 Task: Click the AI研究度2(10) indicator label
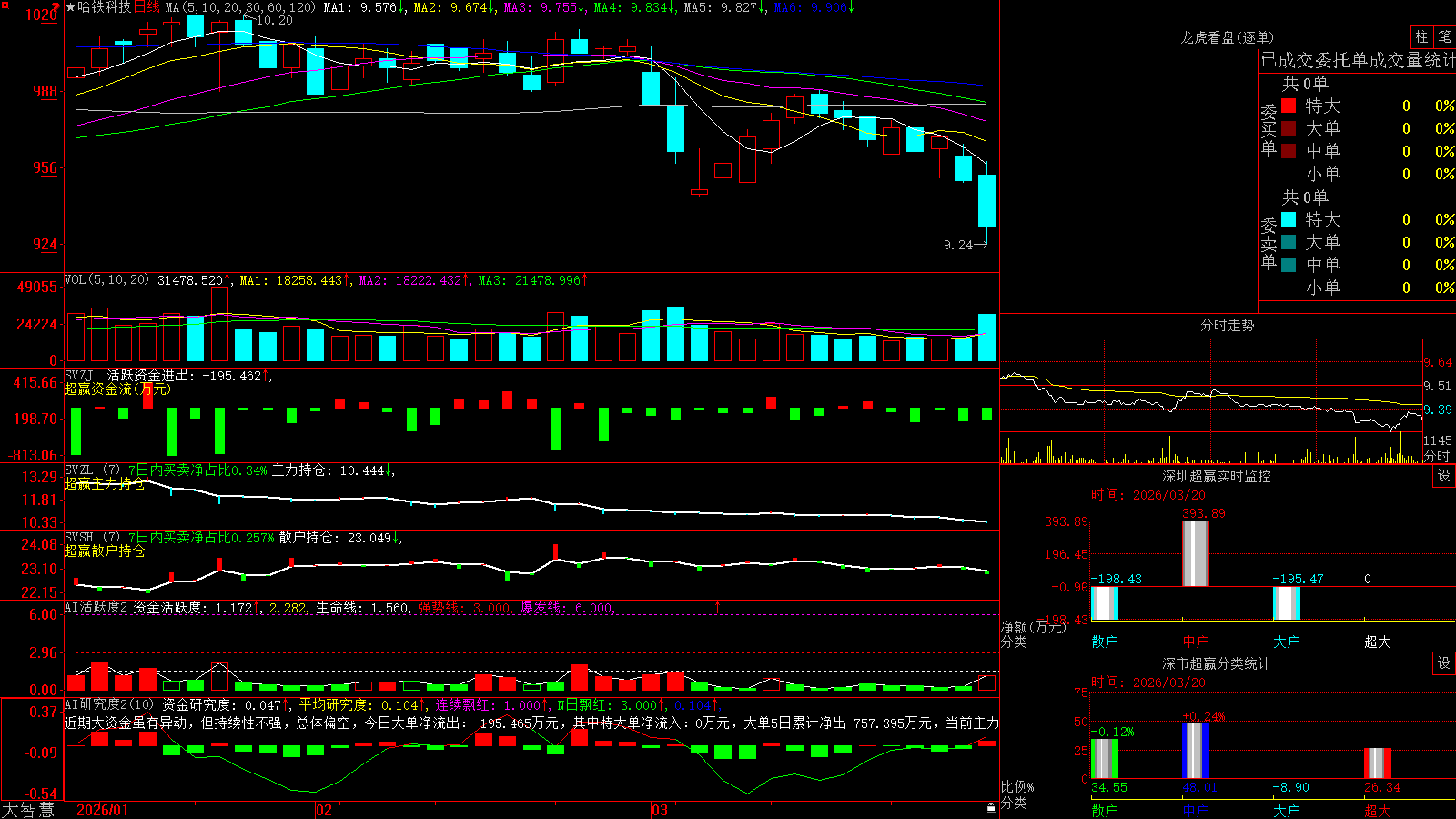coord(110,704)
